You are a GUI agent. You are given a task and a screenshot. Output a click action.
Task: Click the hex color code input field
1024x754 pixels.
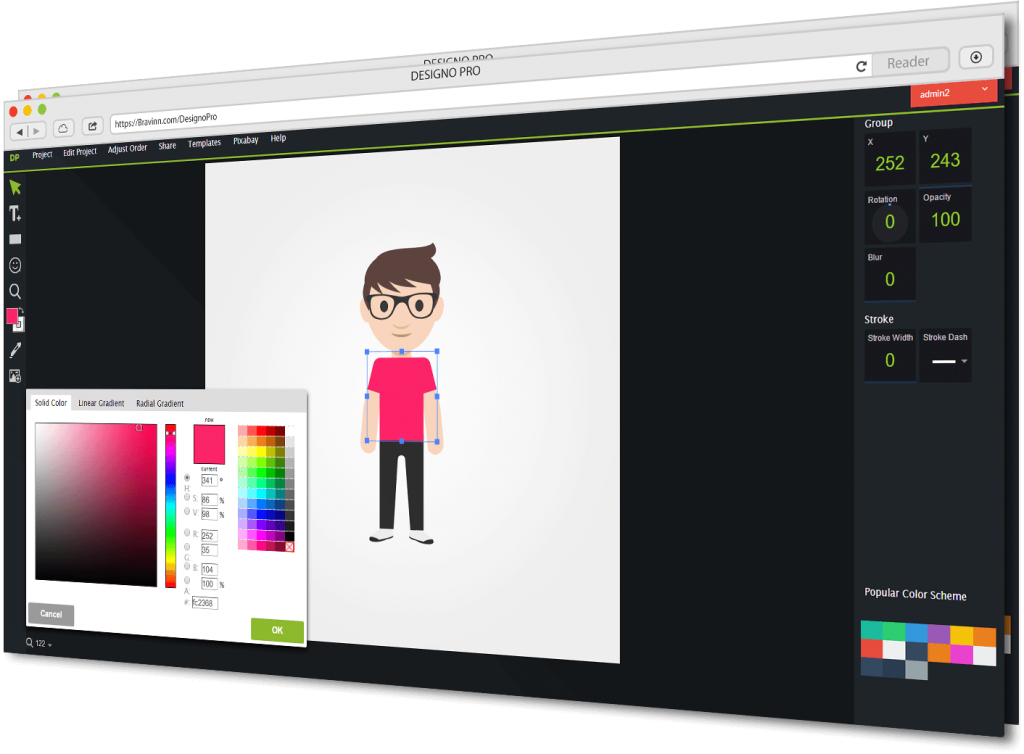tap(205, 603)
